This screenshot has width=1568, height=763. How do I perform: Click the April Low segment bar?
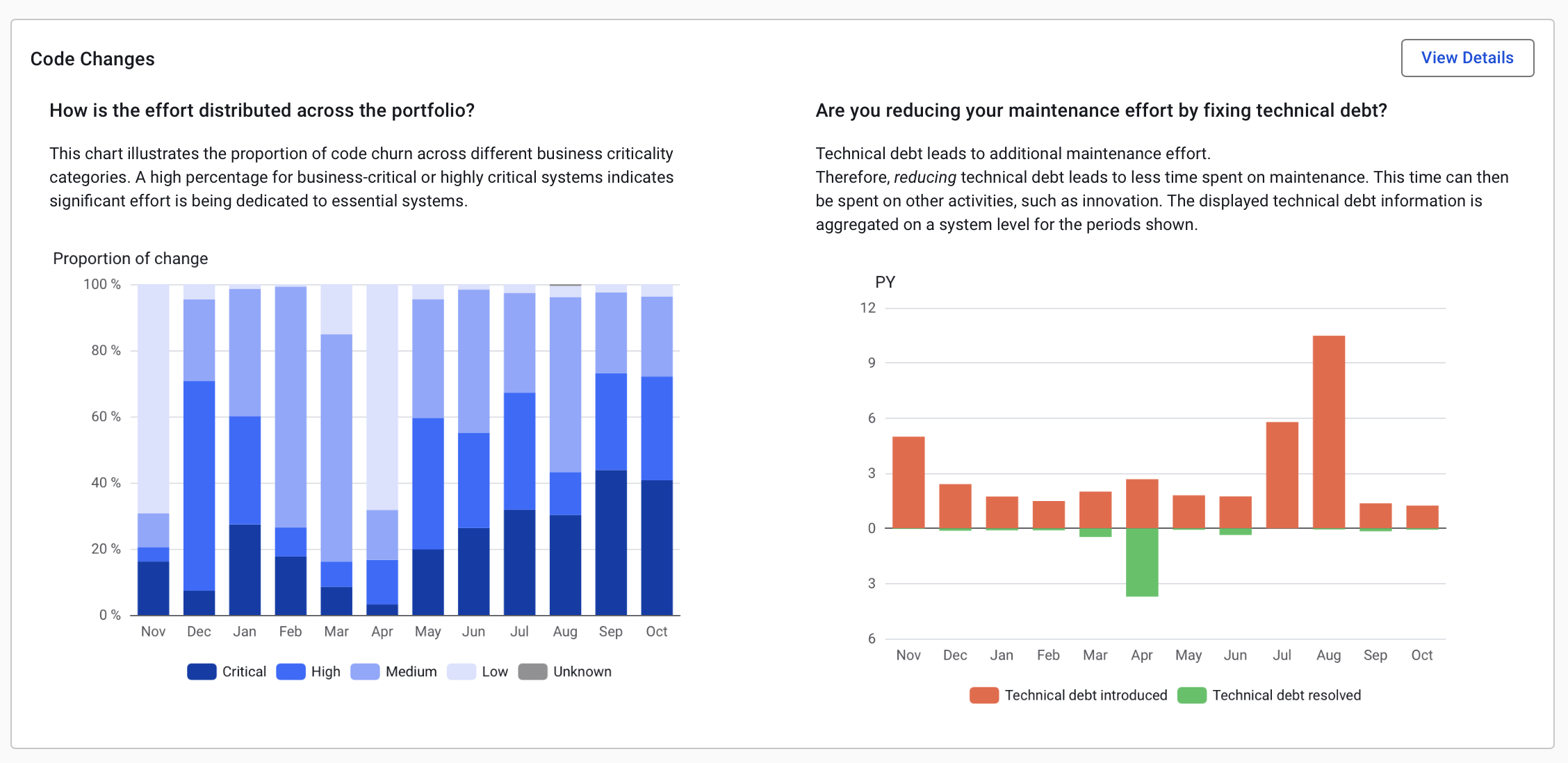pyautogui.click(x=382, y=397)
